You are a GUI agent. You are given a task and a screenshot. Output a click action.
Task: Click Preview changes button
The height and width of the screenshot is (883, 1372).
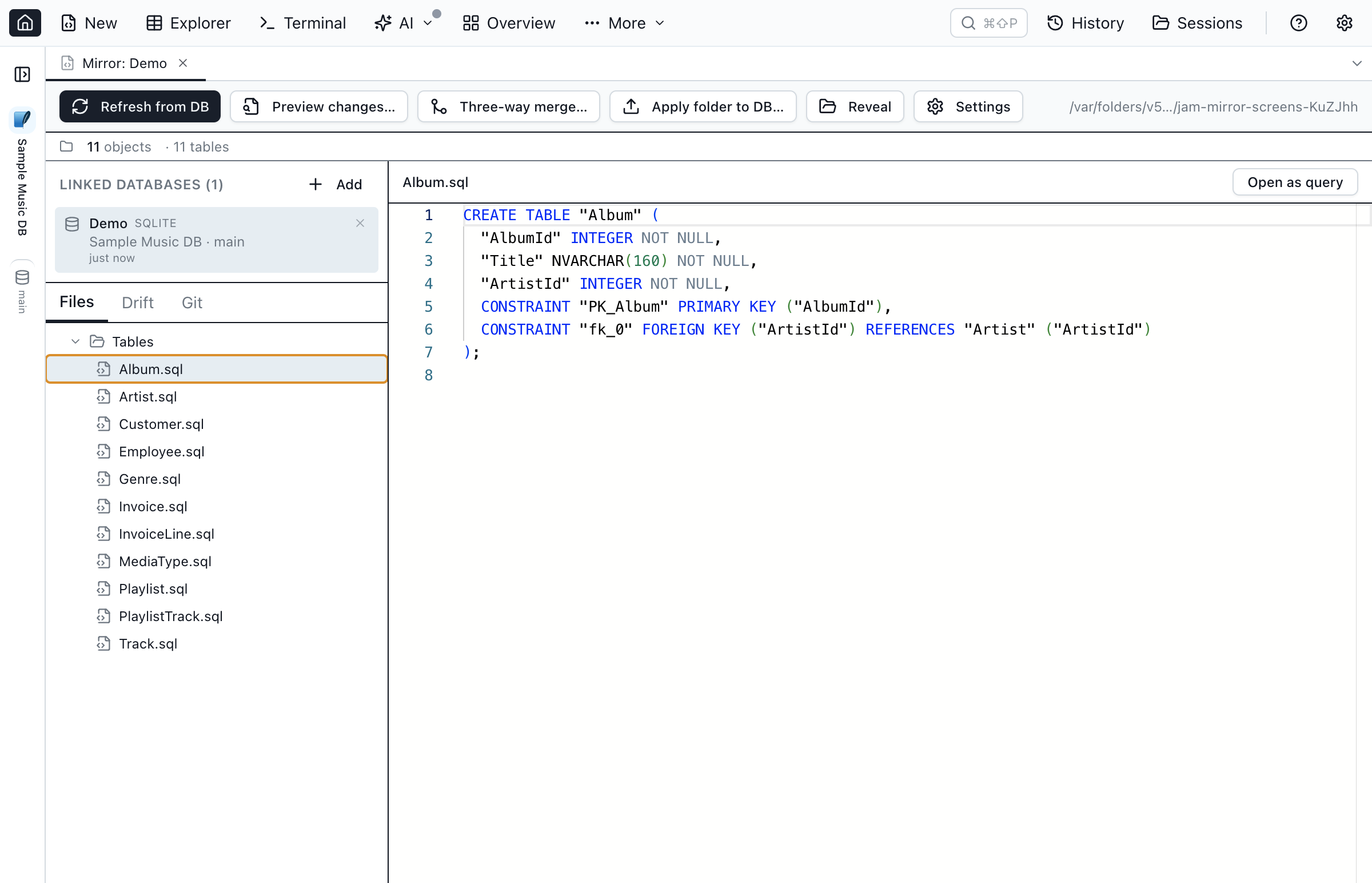tap(318, 106)
